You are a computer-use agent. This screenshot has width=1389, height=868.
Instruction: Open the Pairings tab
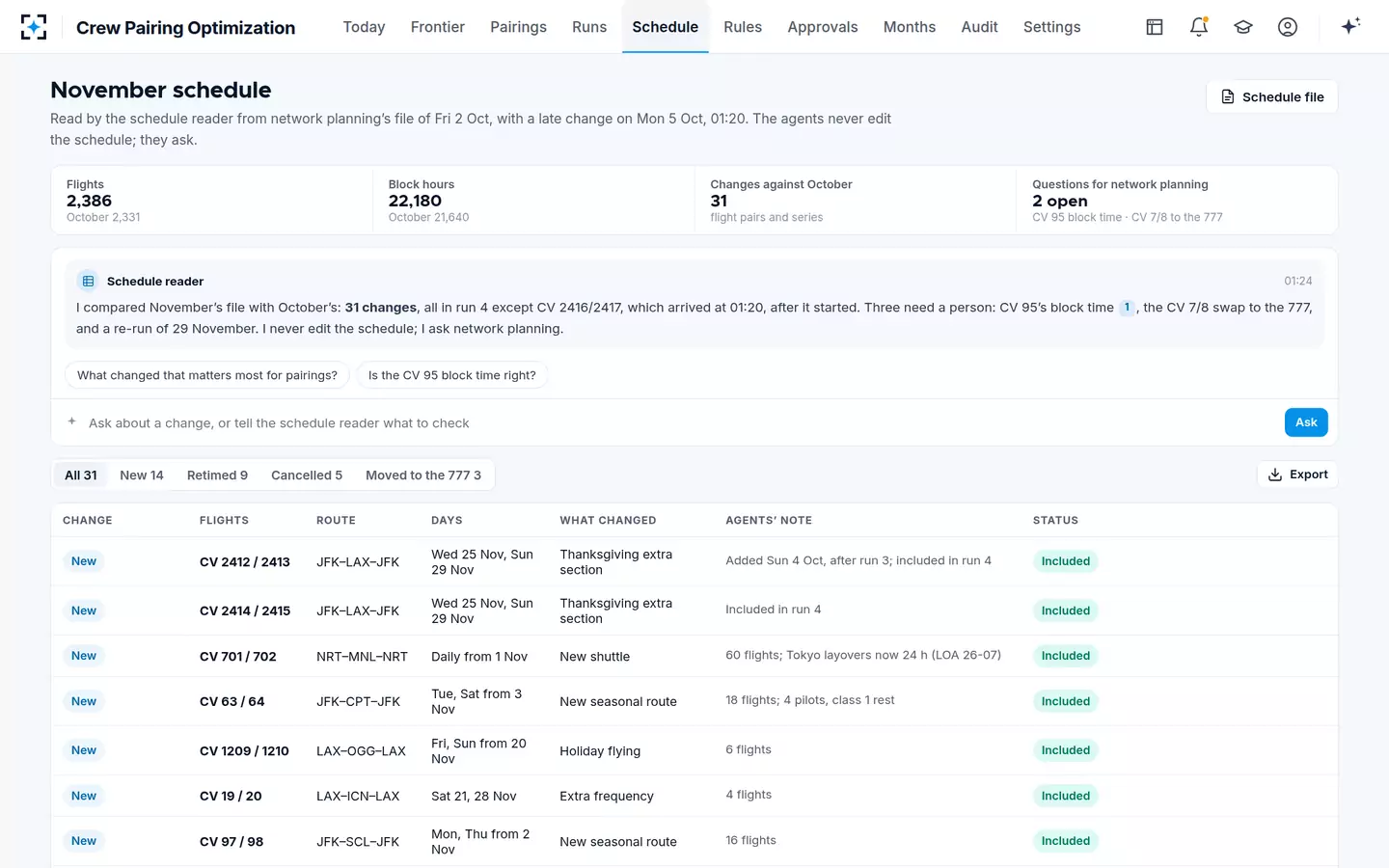tap(518, 27)
